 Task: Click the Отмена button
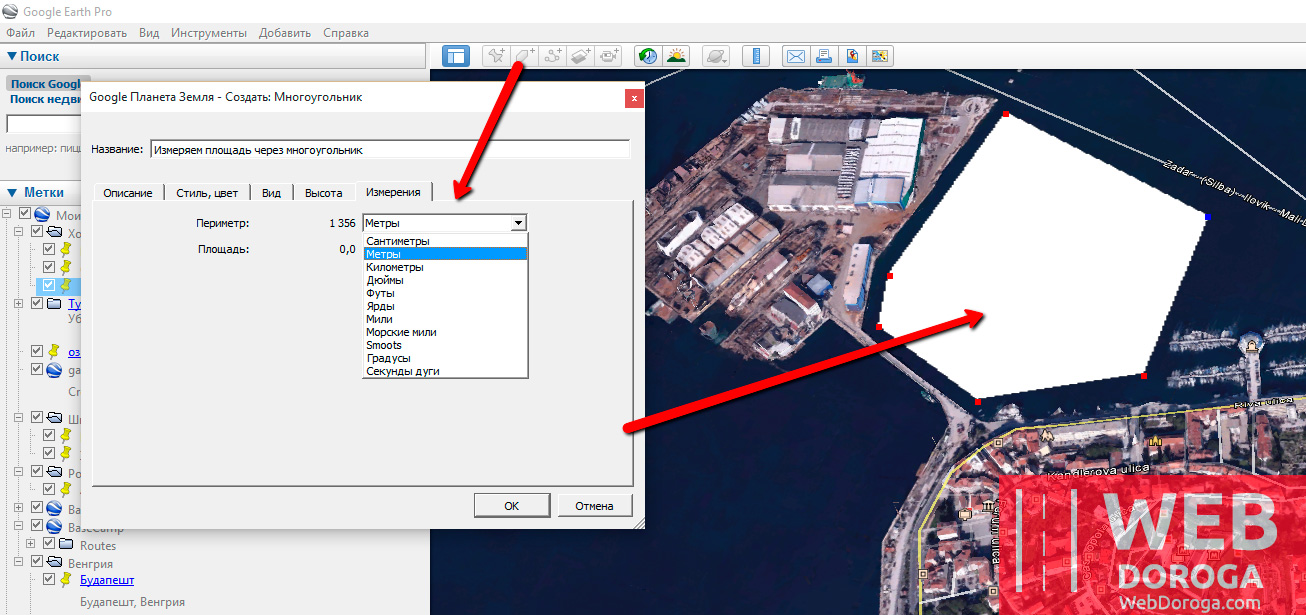tap(594, 506)
